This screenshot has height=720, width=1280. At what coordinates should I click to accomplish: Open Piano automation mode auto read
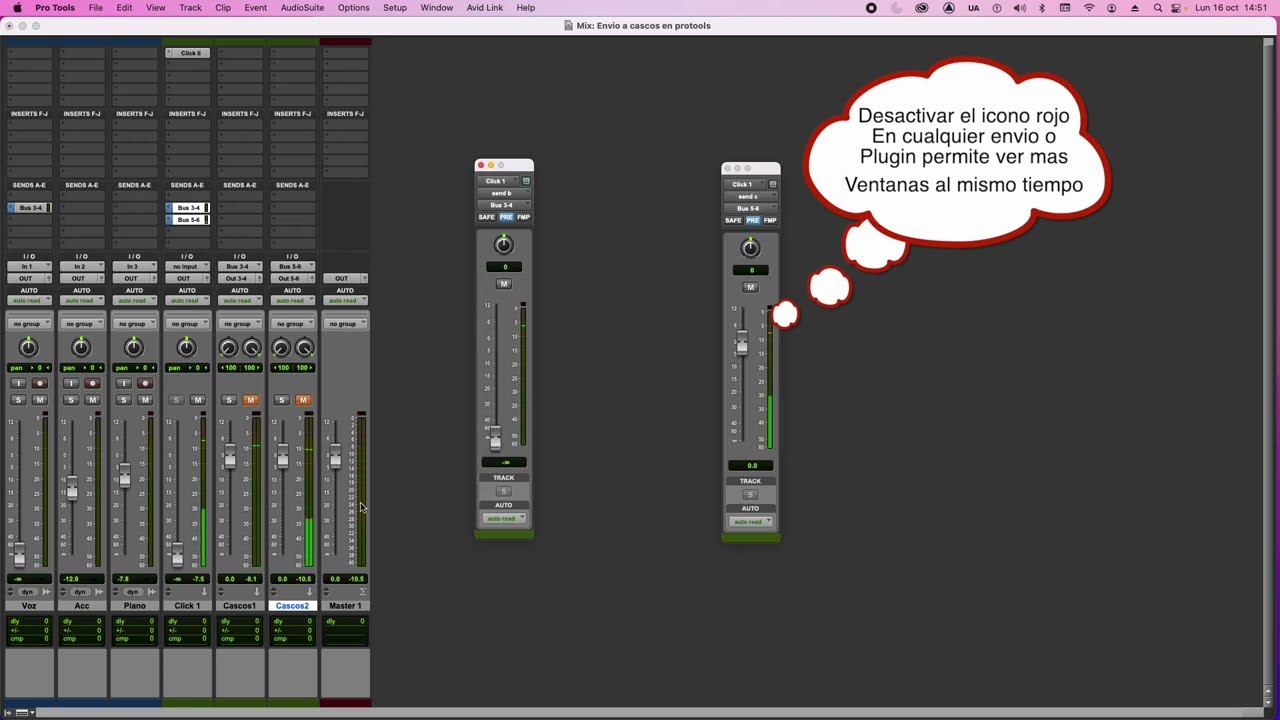click(134, 301)
